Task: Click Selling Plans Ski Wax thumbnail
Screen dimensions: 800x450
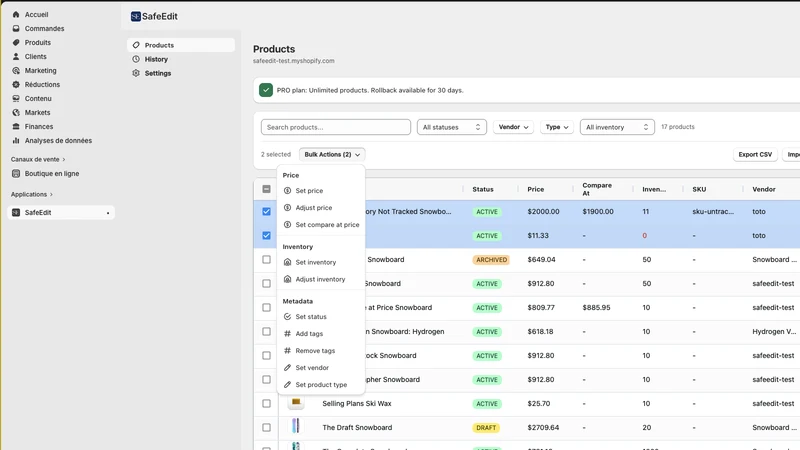Action: (x=295, y=403)
